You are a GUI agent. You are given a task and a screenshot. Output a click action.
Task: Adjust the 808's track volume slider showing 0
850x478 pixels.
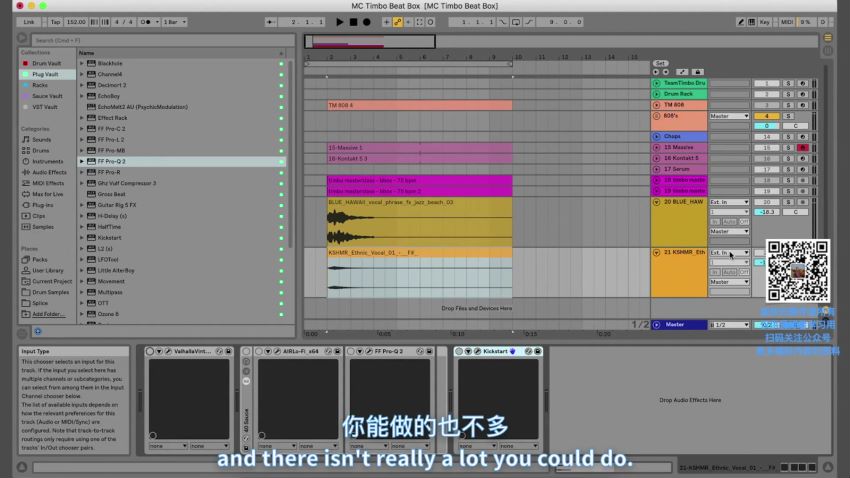click(767, 126)
